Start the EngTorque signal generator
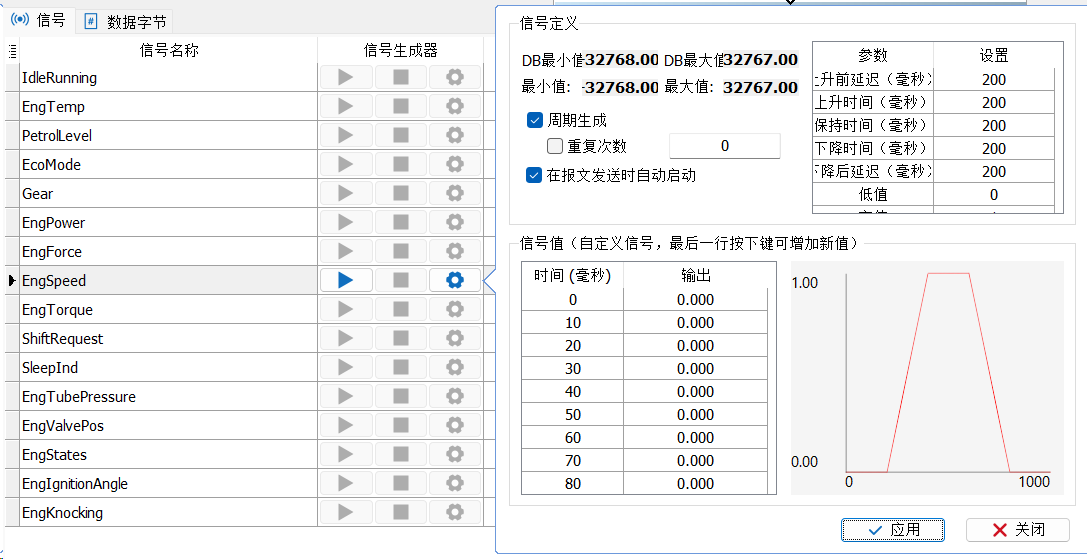The width and height of the screenshot is (1087, 559). 346,309
